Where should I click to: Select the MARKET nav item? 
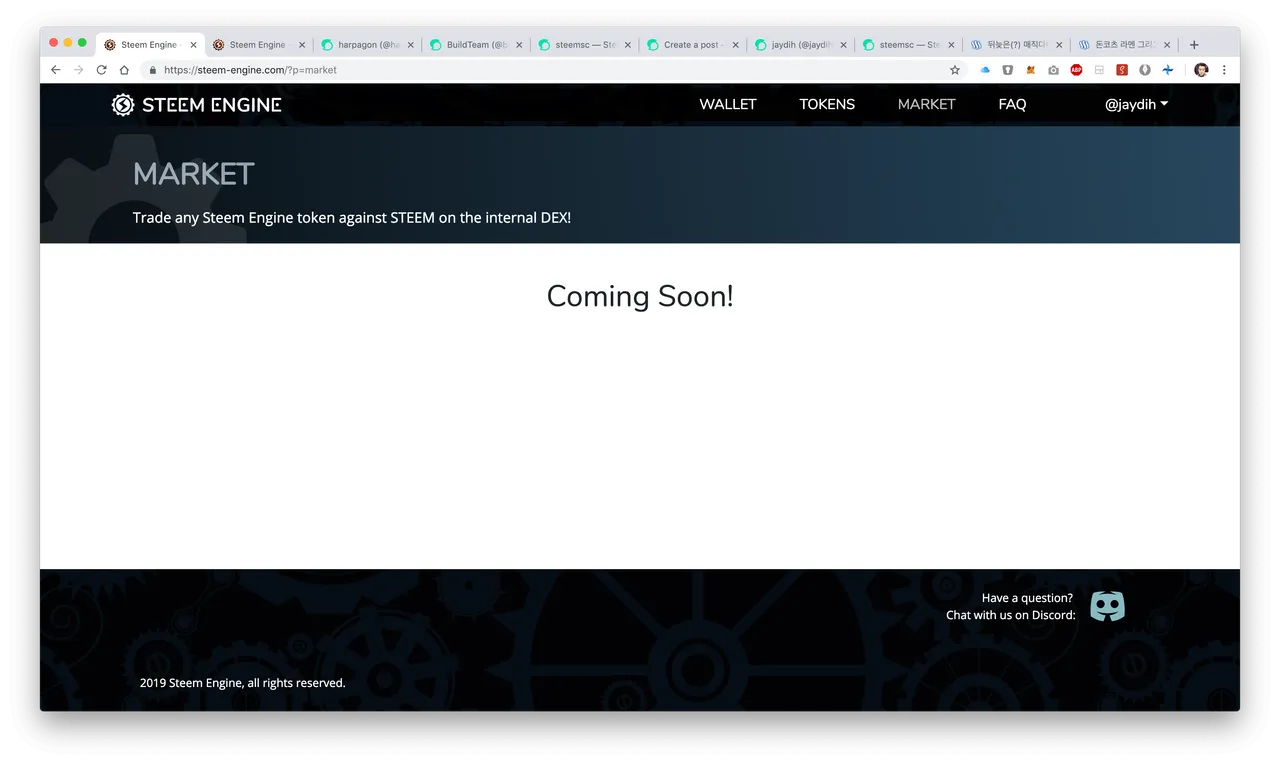tap(926, 104)
